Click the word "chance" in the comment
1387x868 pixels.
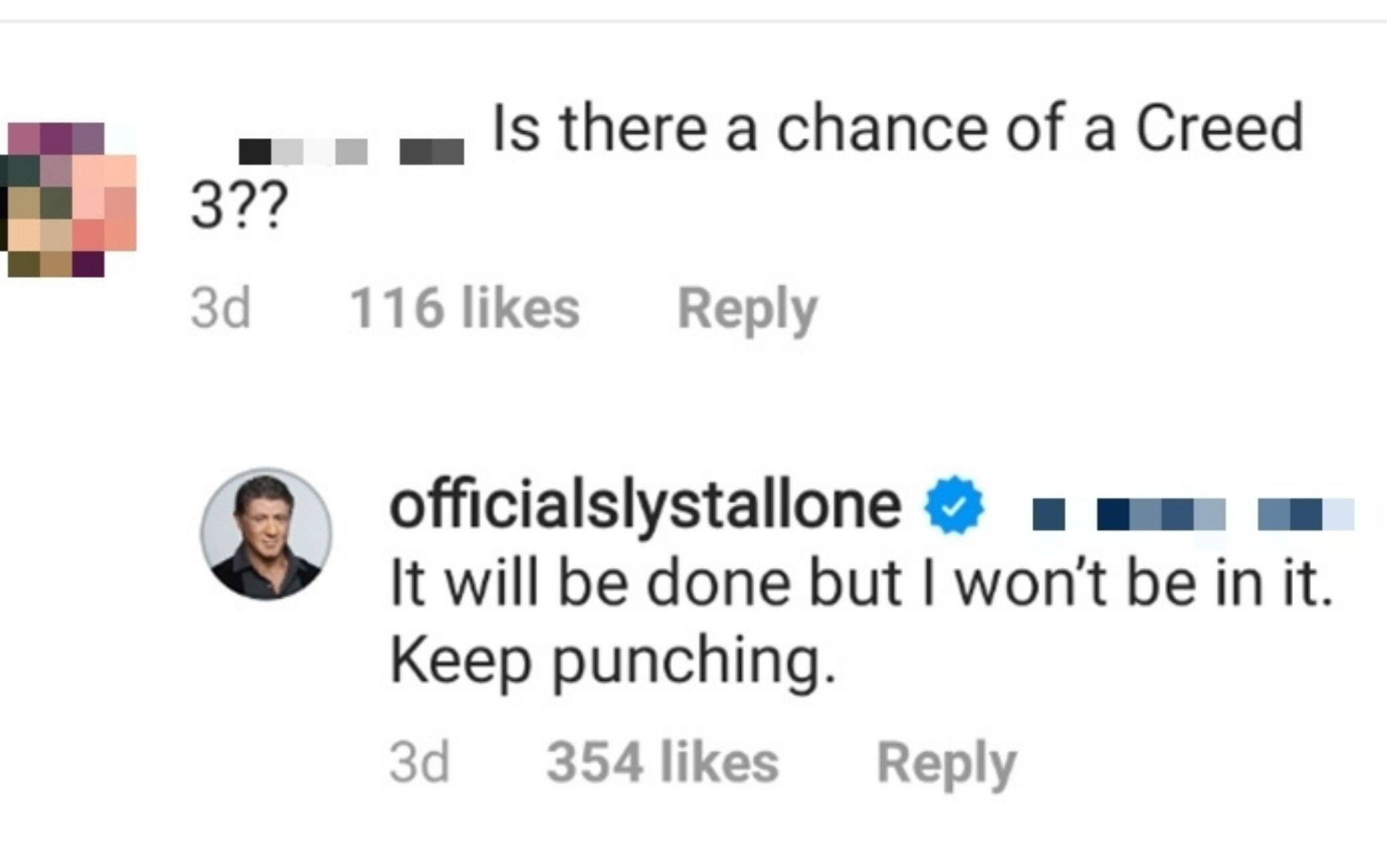[881, 128]
